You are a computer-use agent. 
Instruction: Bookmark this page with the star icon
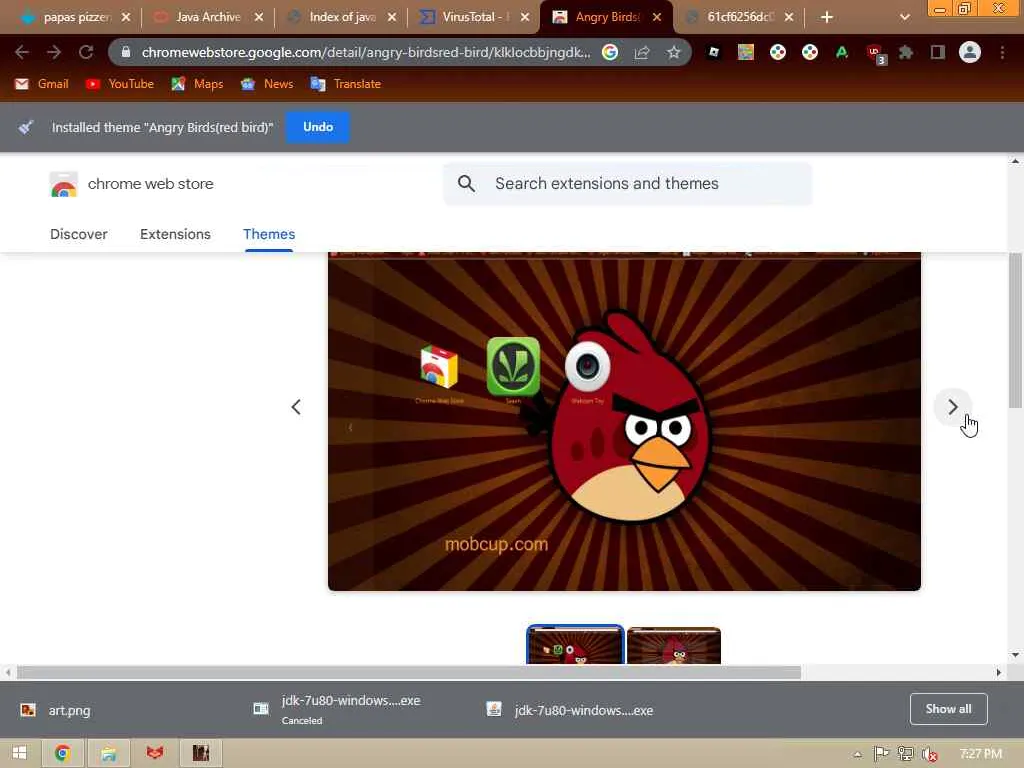(673, 52)
